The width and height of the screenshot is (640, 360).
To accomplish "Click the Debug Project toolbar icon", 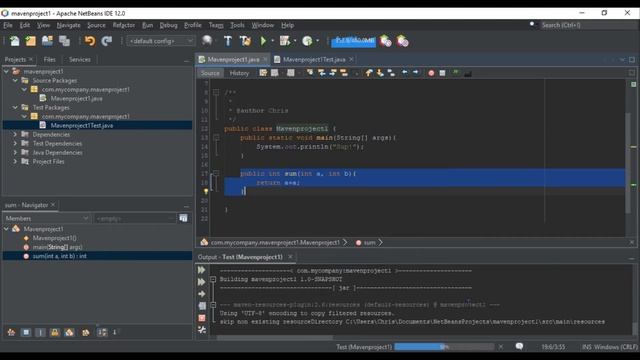I will (x=284, y=41).
